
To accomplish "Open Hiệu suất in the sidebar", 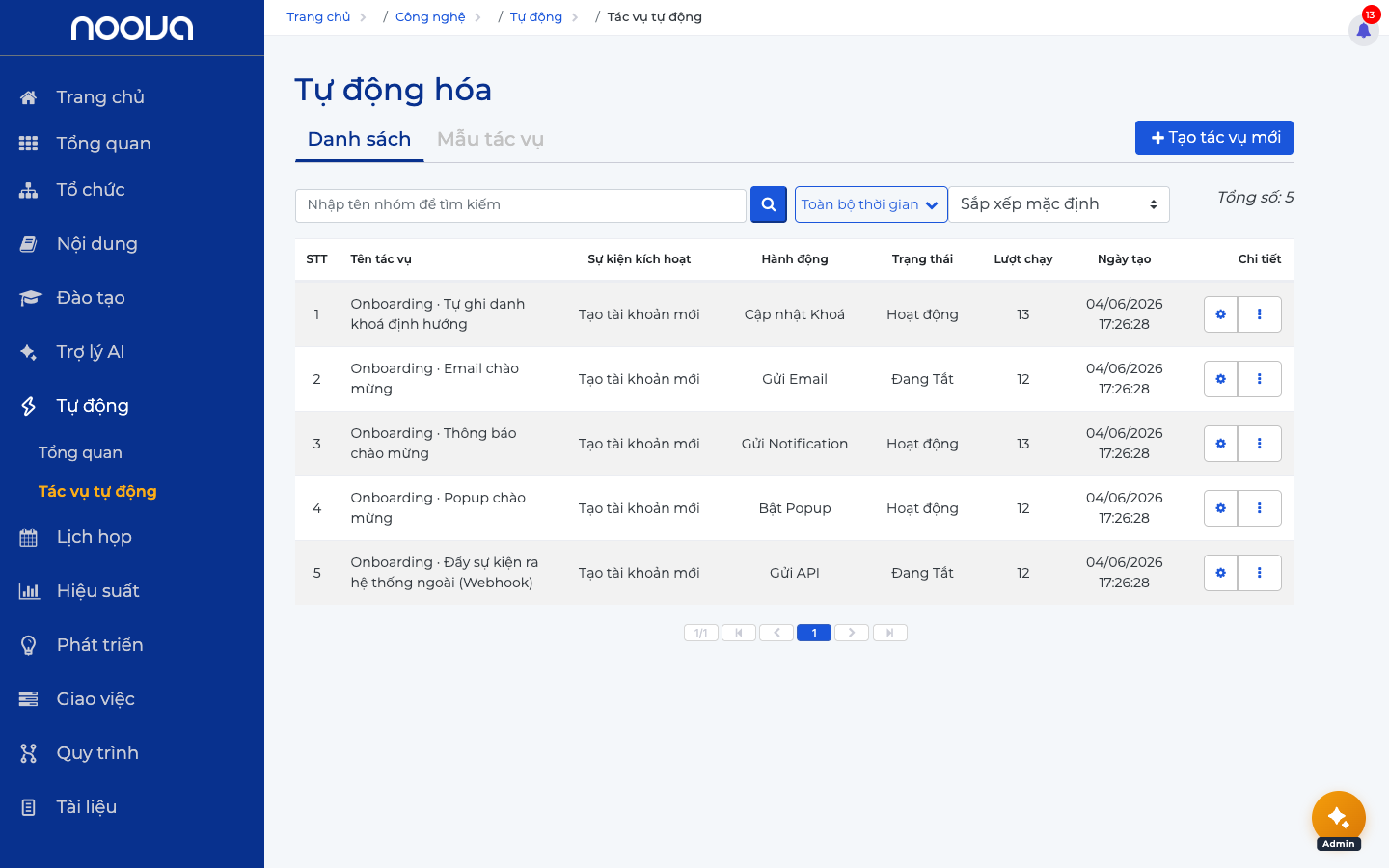I will 97,591.
